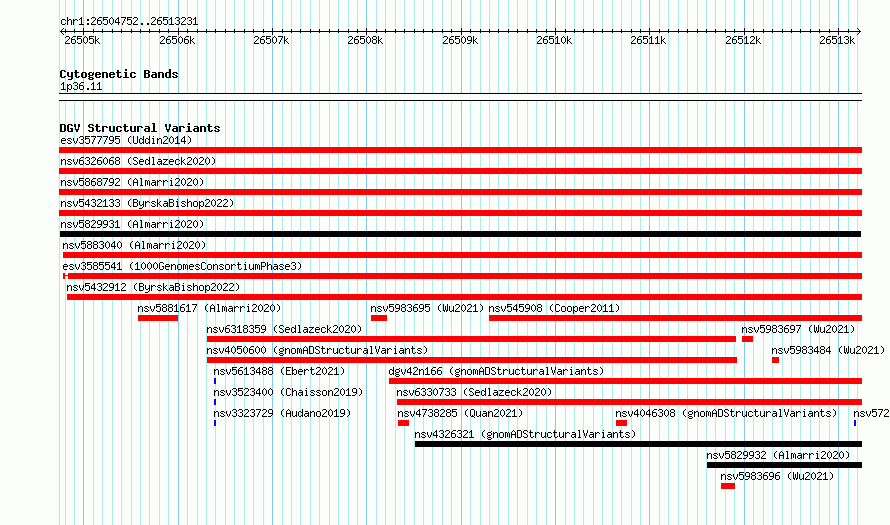Click the red bar under dgv42n166
890x525 pixels.
625,381
